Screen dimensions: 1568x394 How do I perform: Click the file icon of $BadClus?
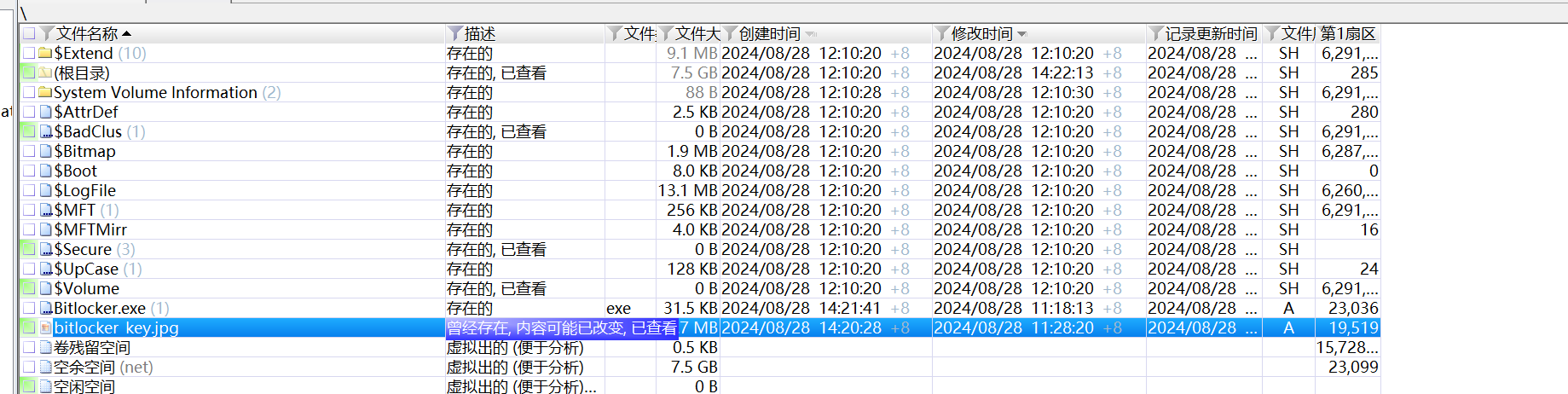(46, 131)
